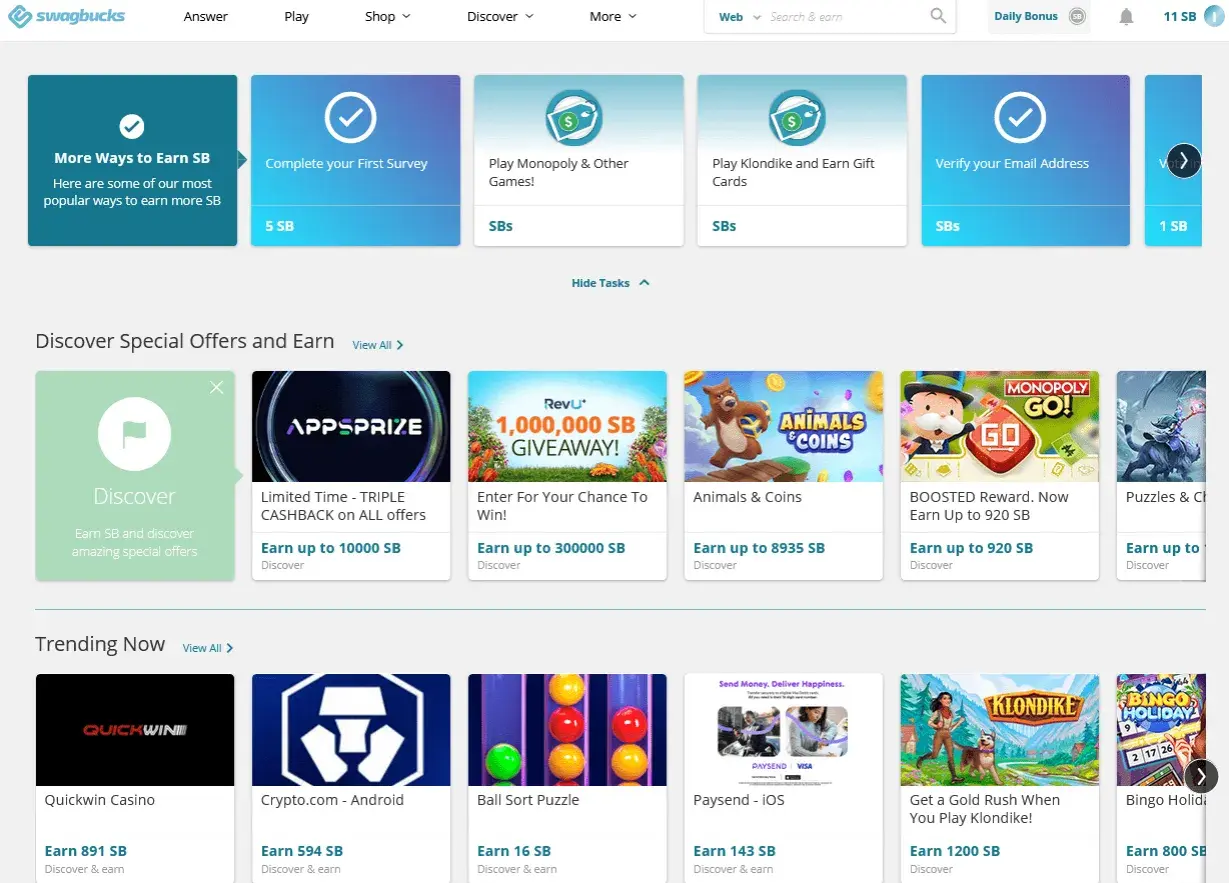The width and height of the screenshot is (1229, 883).
Task: Click 'Earn up to 8935 SB' text
Action: 759,548
